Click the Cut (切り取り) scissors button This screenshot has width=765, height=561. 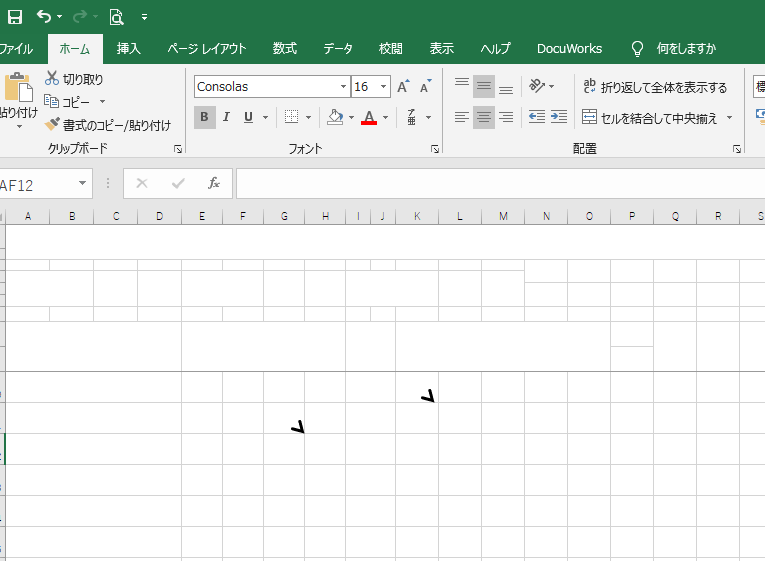tap(74, 79)
